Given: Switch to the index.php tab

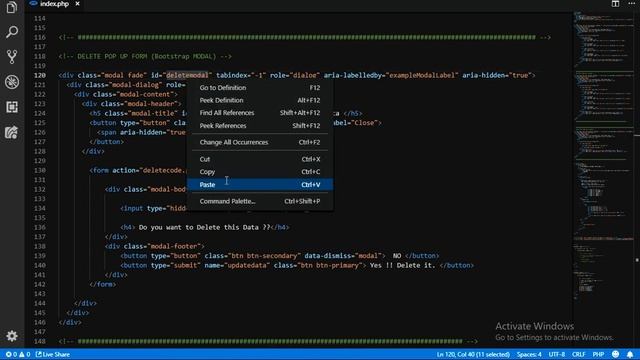Looking at the screenshot, I should [54, 4].
